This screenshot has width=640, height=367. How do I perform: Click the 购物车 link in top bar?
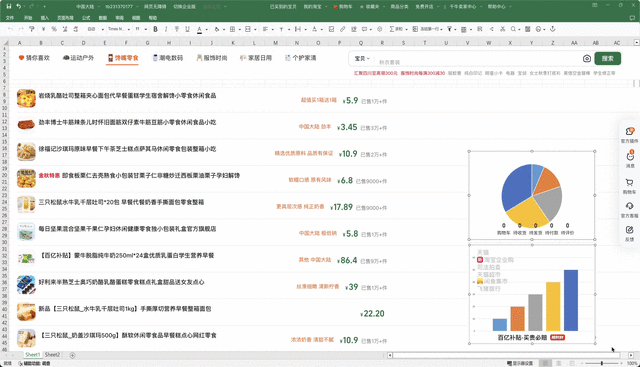pyautogui.click(x=343, y=7)
